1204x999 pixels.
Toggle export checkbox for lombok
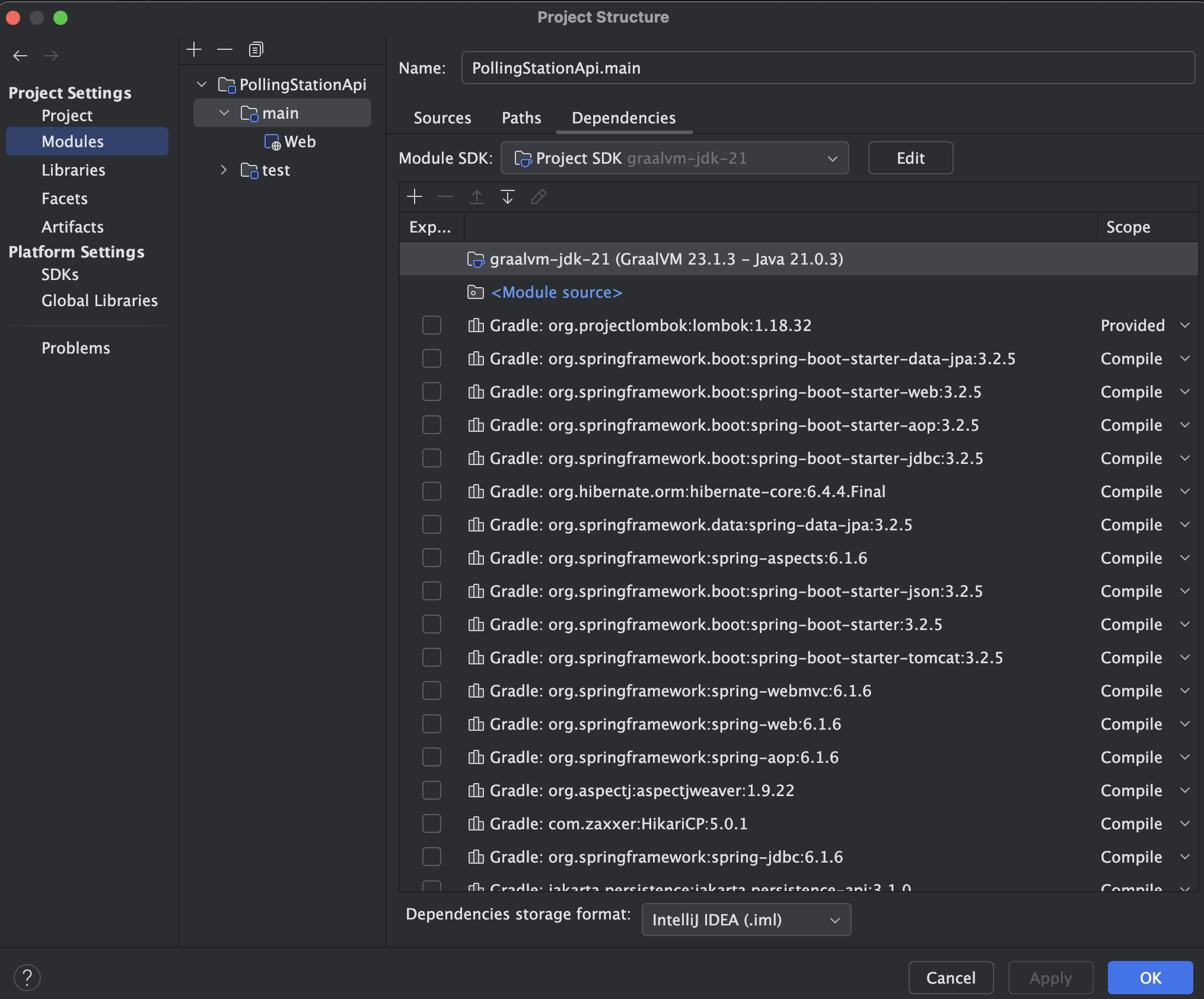[432, 325]
